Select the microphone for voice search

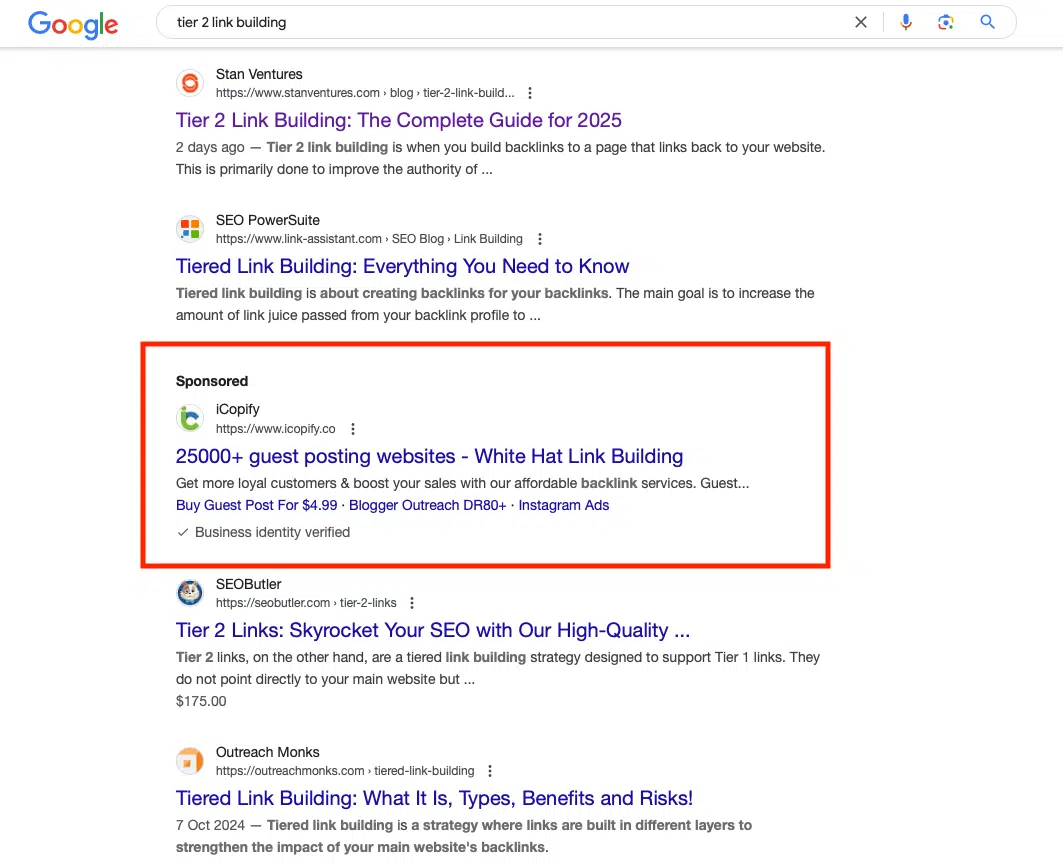906,21
